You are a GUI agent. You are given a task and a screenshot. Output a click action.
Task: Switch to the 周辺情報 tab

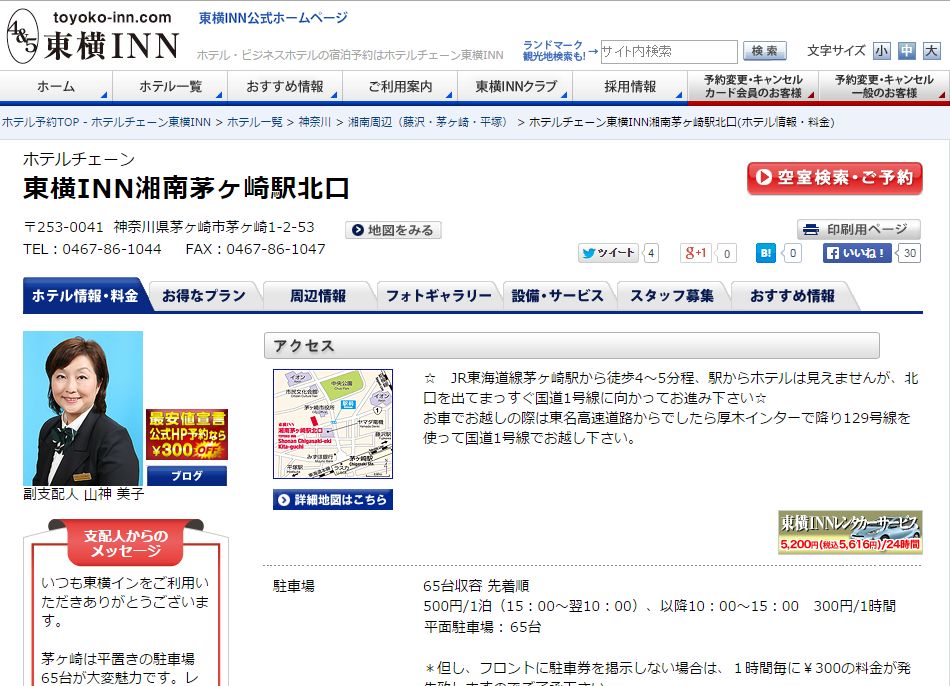(317, 296)
